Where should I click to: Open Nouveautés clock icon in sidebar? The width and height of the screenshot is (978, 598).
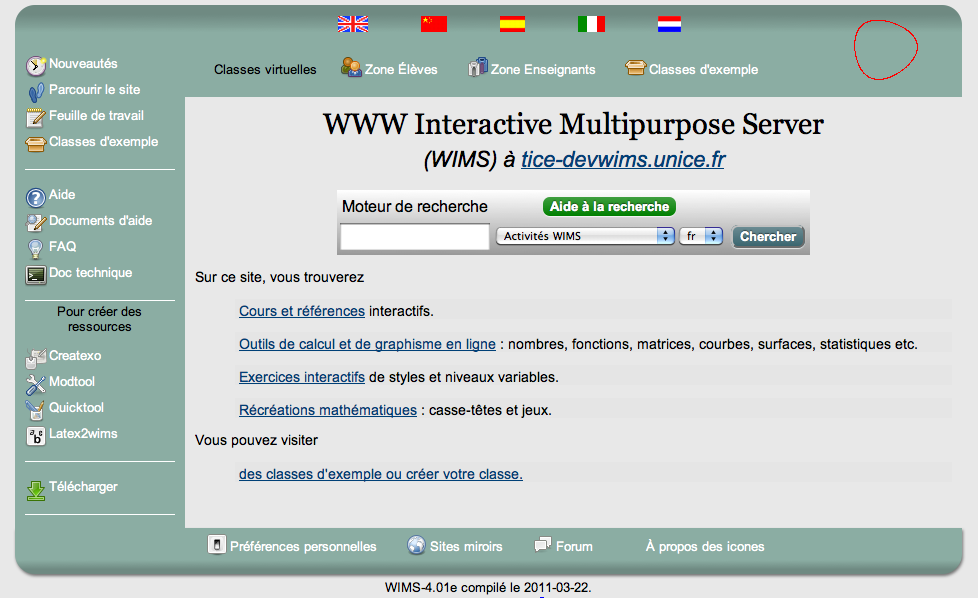pos(35,65)
